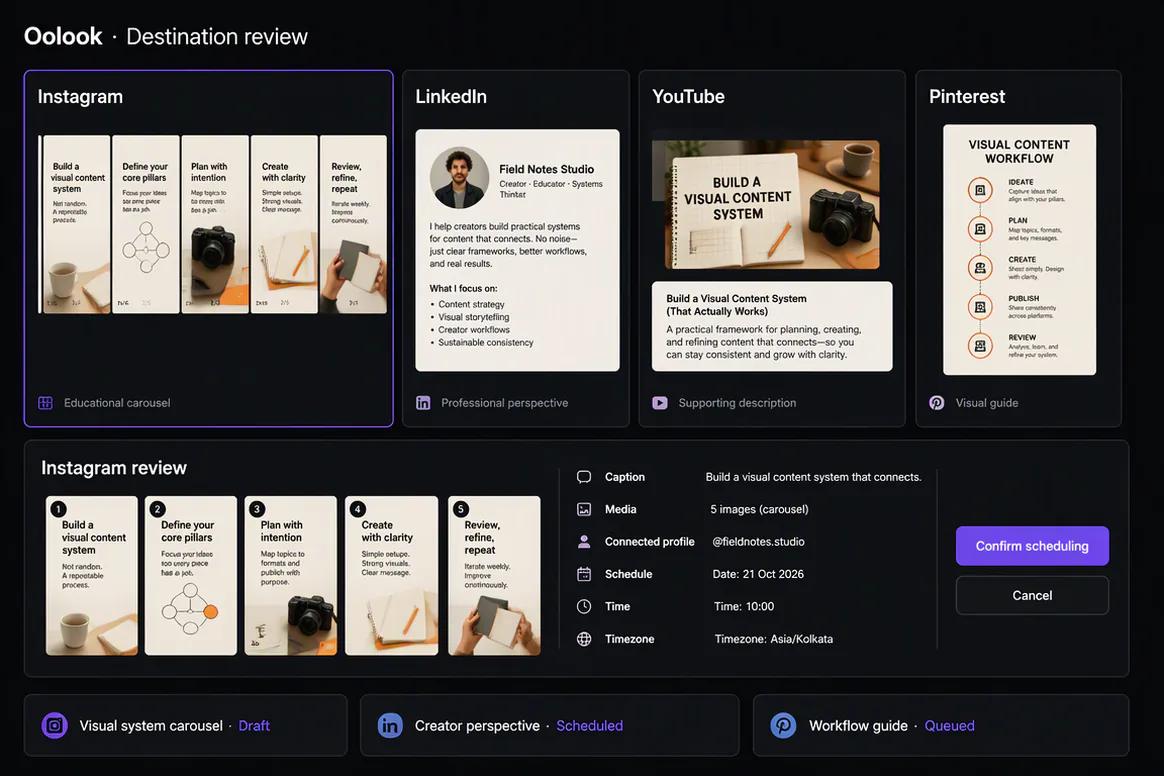
Task: Click the Educational carousel grid icon
Action: click(x=45, y=402)
